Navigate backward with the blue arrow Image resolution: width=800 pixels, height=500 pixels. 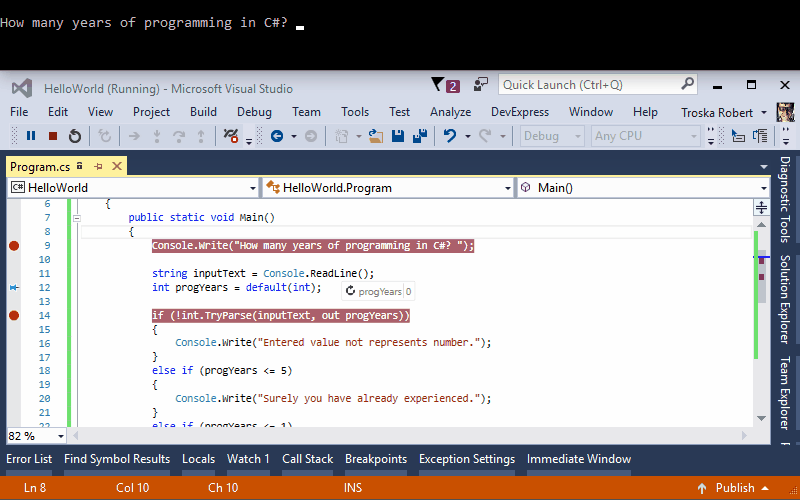coord(277,136)
